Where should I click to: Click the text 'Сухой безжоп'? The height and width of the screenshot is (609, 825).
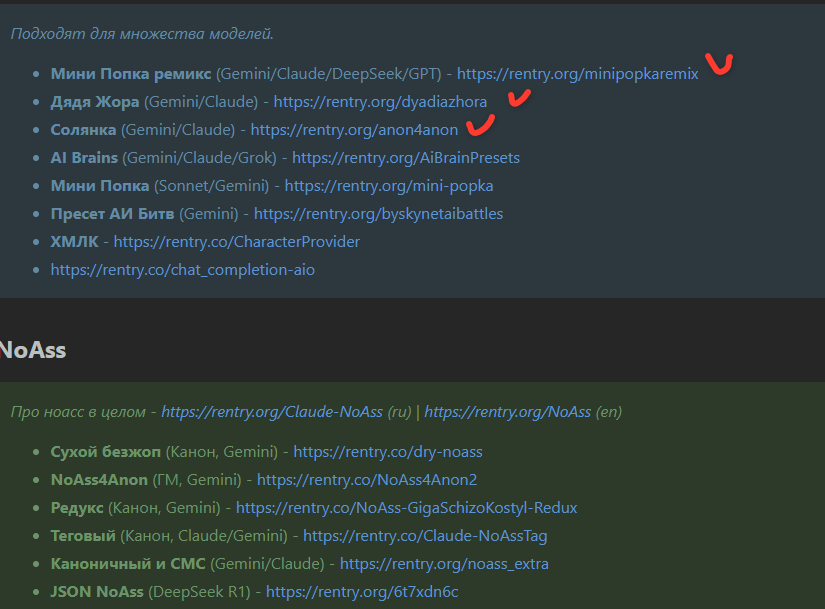click(106, 452)
